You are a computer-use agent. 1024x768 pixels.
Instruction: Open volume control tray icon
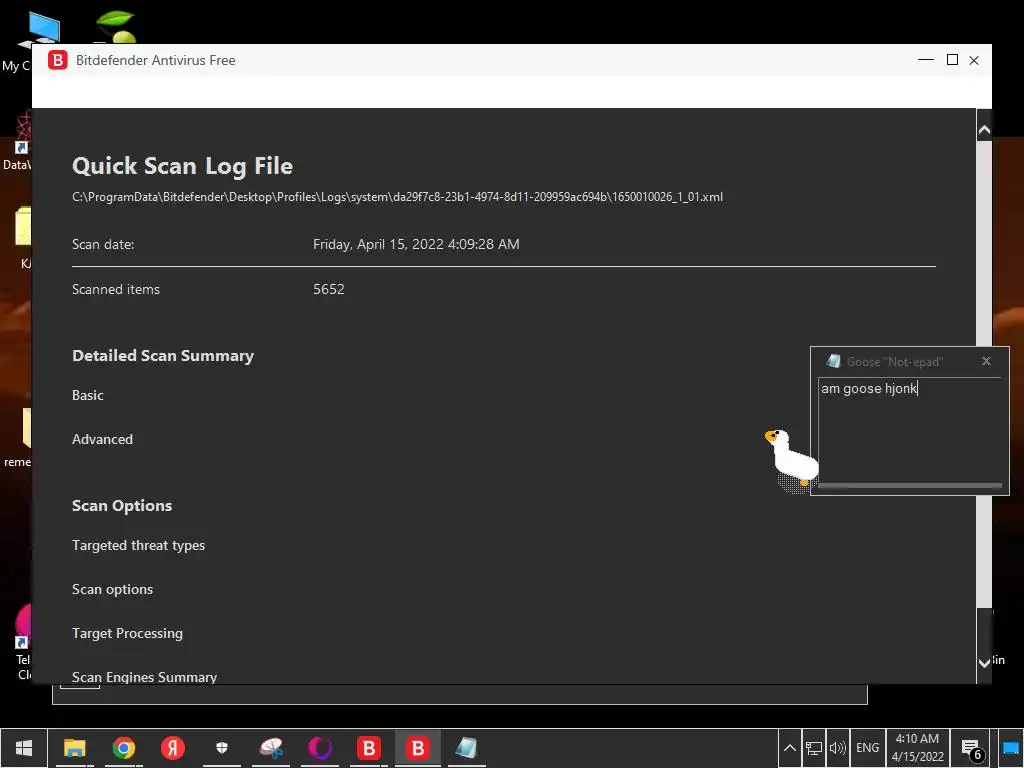coord(837,748)
